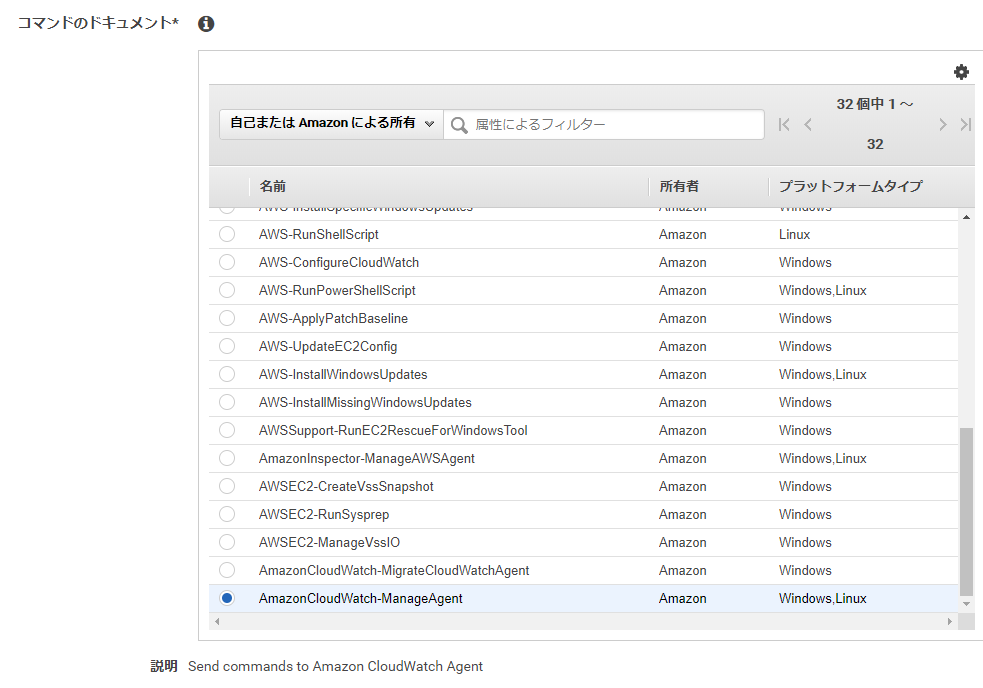Click horizontal scrollbar left arrow
The image size is (983, 688).
217,622
